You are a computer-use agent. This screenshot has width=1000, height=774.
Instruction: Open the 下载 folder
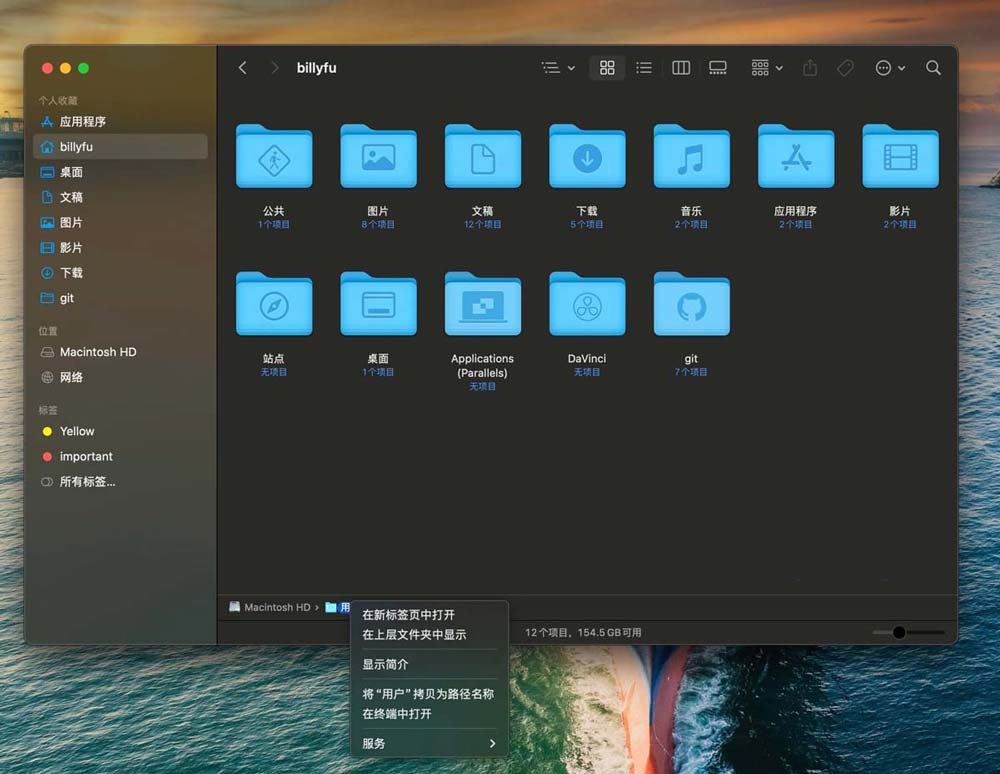click(x=587, y=157)
